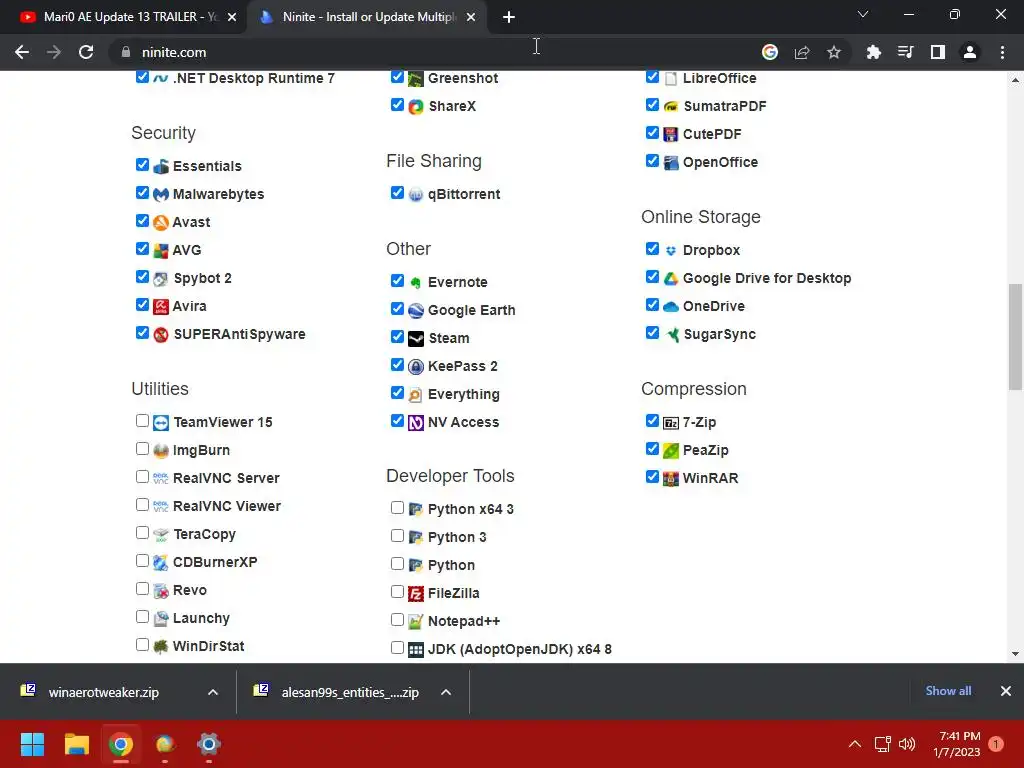Click the Malwarebytes app icon
The height and width of the screenshot is (768, 1024).
click(161, 195)
